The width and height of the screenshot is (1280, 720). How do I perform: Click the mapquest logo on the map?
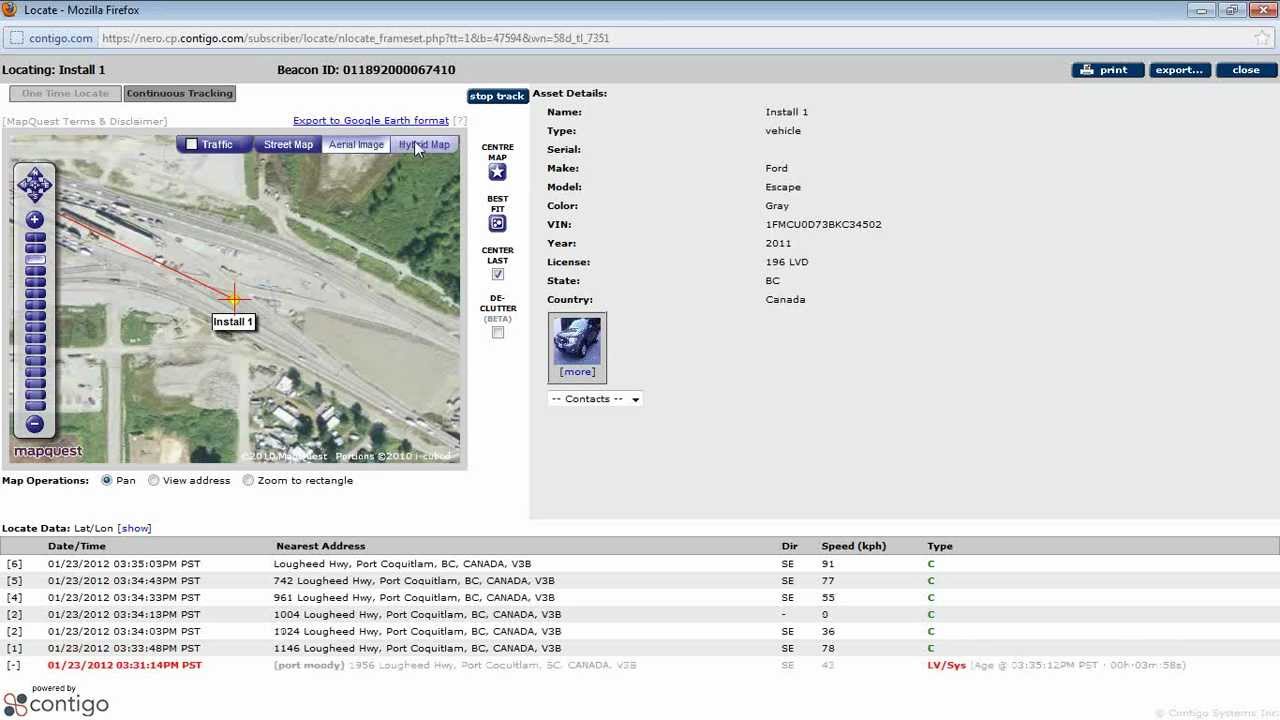[x=48, y=451]
